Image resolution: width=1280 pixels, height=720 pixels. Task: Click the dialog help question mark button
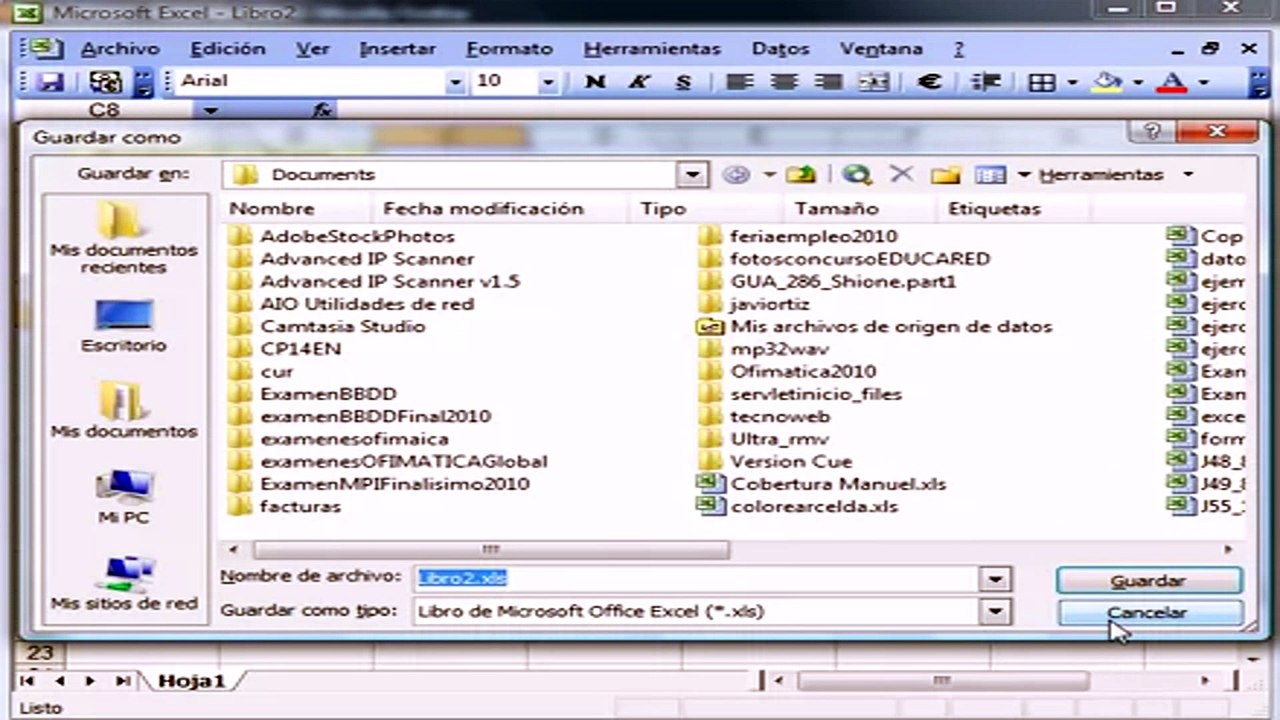click(1153, 132)
